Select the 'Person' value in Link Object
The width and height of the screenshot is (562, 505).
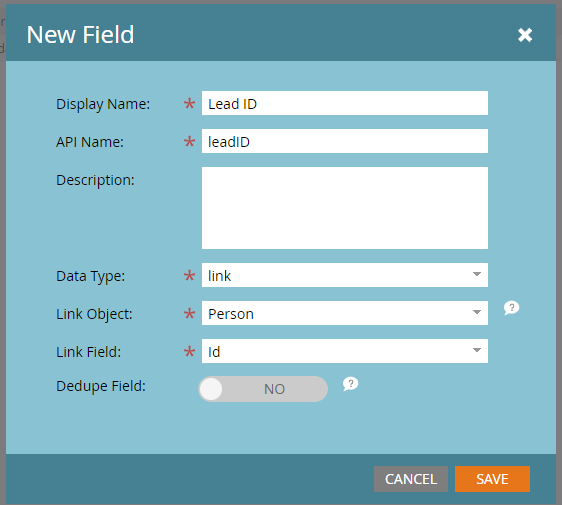click(231, 314)
